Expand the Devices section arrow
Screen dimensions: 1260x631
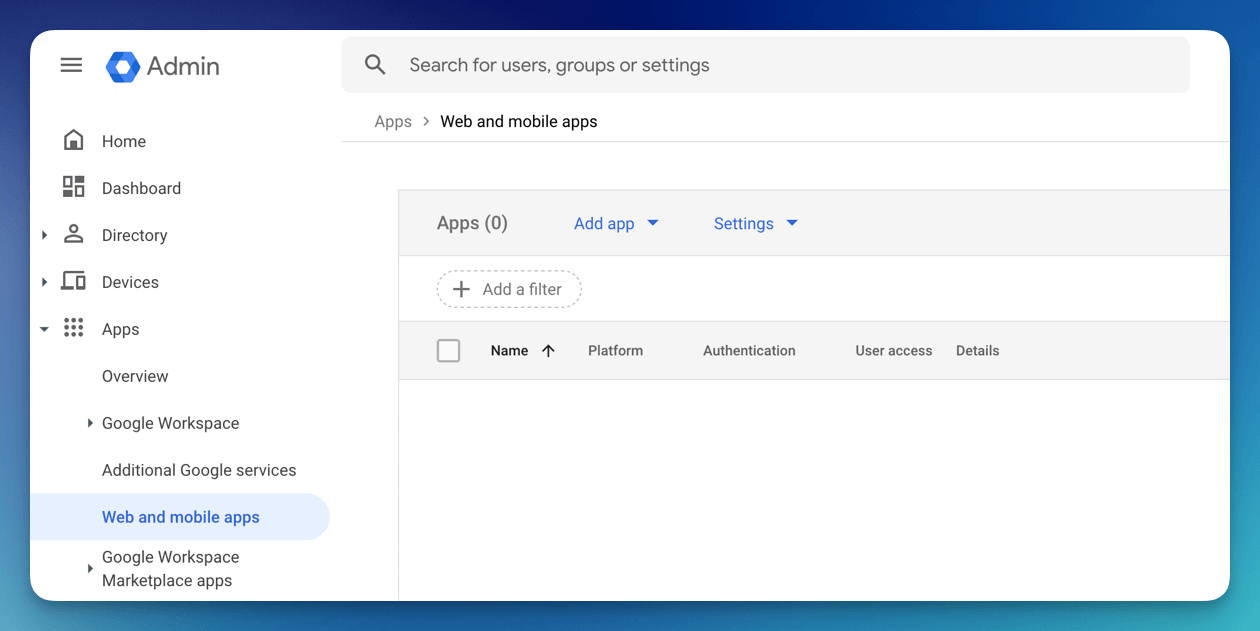(44, 282)
